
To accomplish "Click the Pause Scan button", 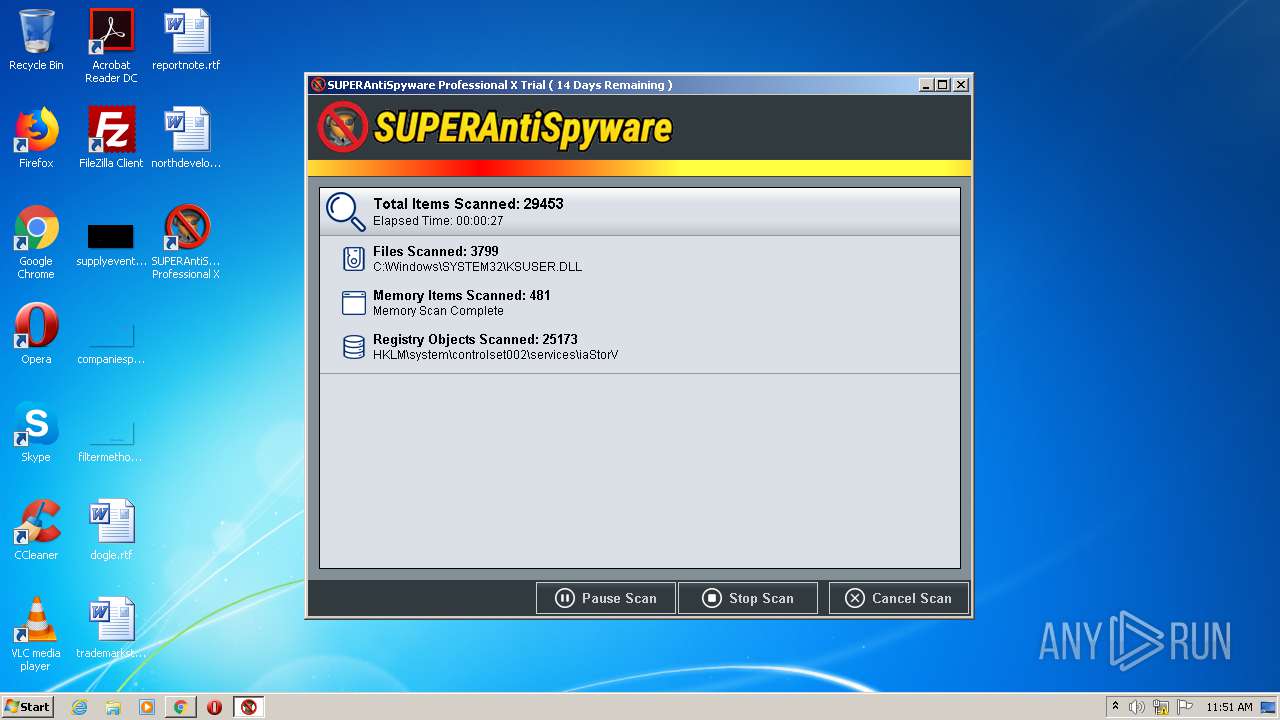I will 606,598.
